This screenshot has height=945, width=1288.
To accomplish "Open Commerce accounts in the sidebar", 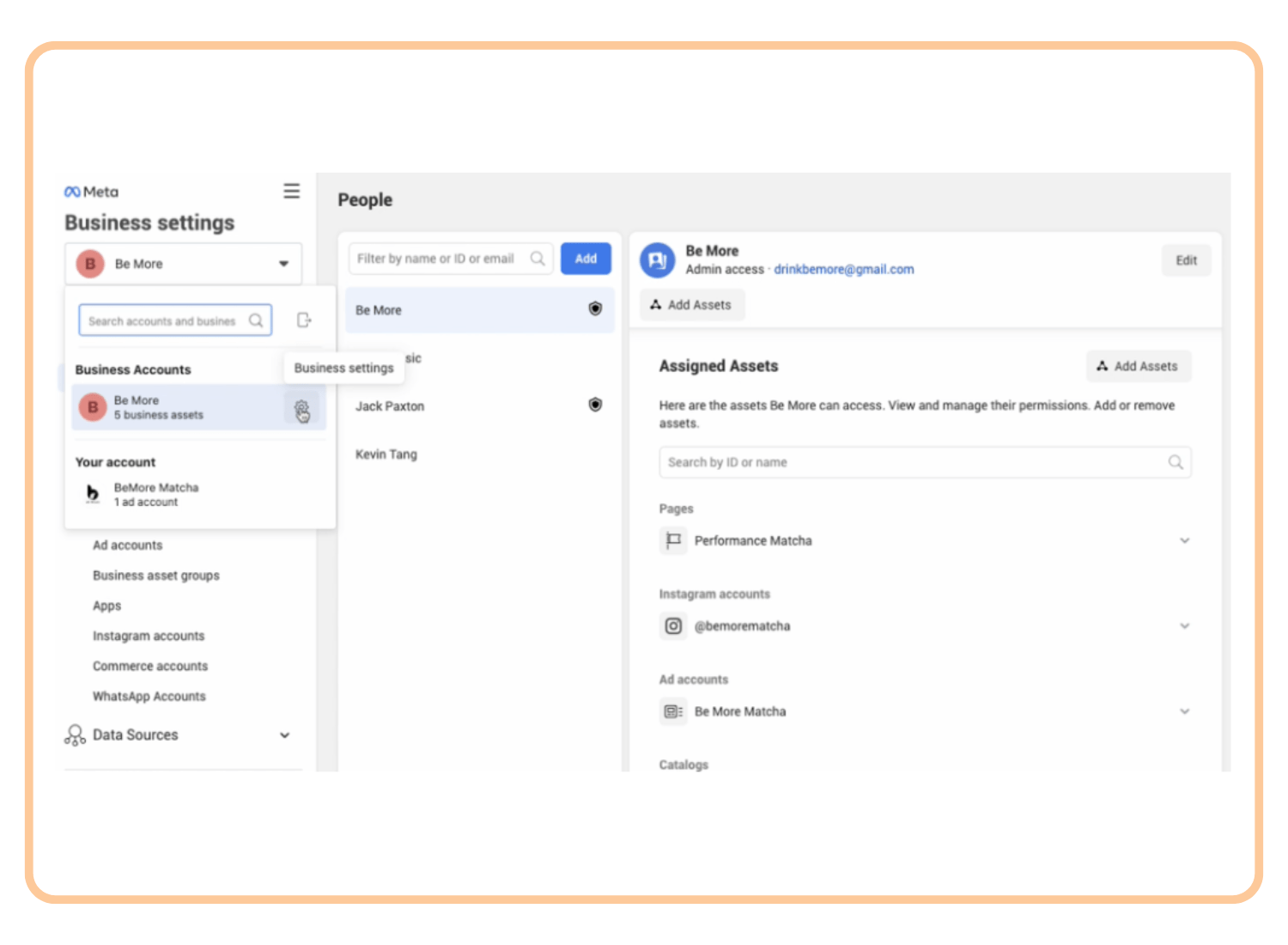I will [x=150, y=666].
